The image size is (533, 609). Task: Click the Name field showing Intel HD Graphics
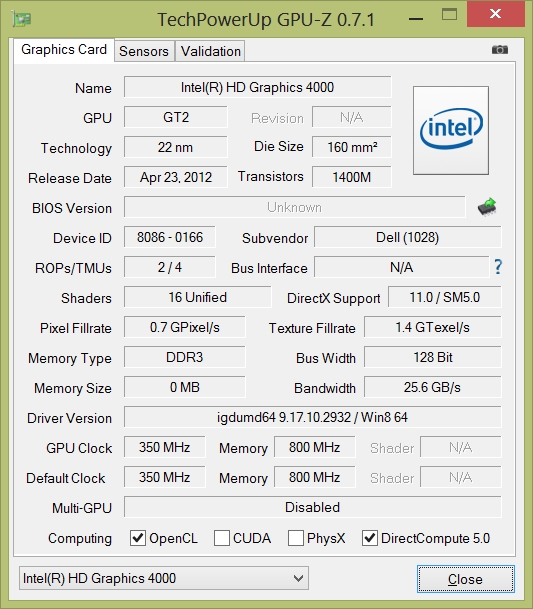coord(258,87)
